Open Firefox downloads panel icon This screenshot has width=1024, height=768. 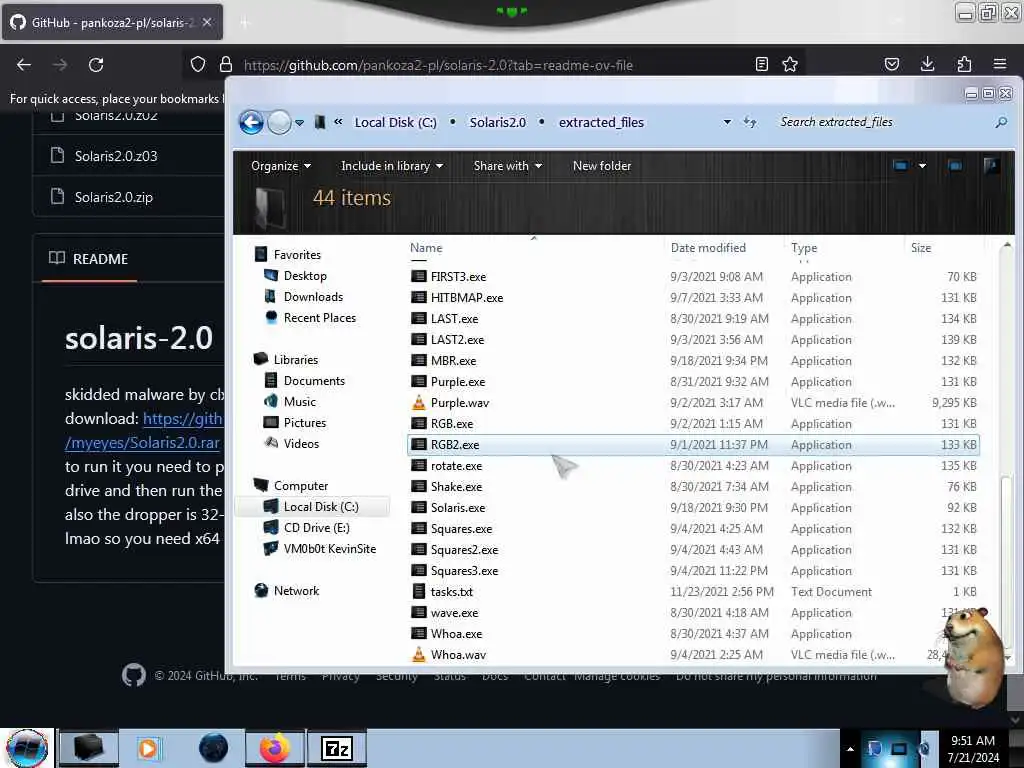(927, 64)
